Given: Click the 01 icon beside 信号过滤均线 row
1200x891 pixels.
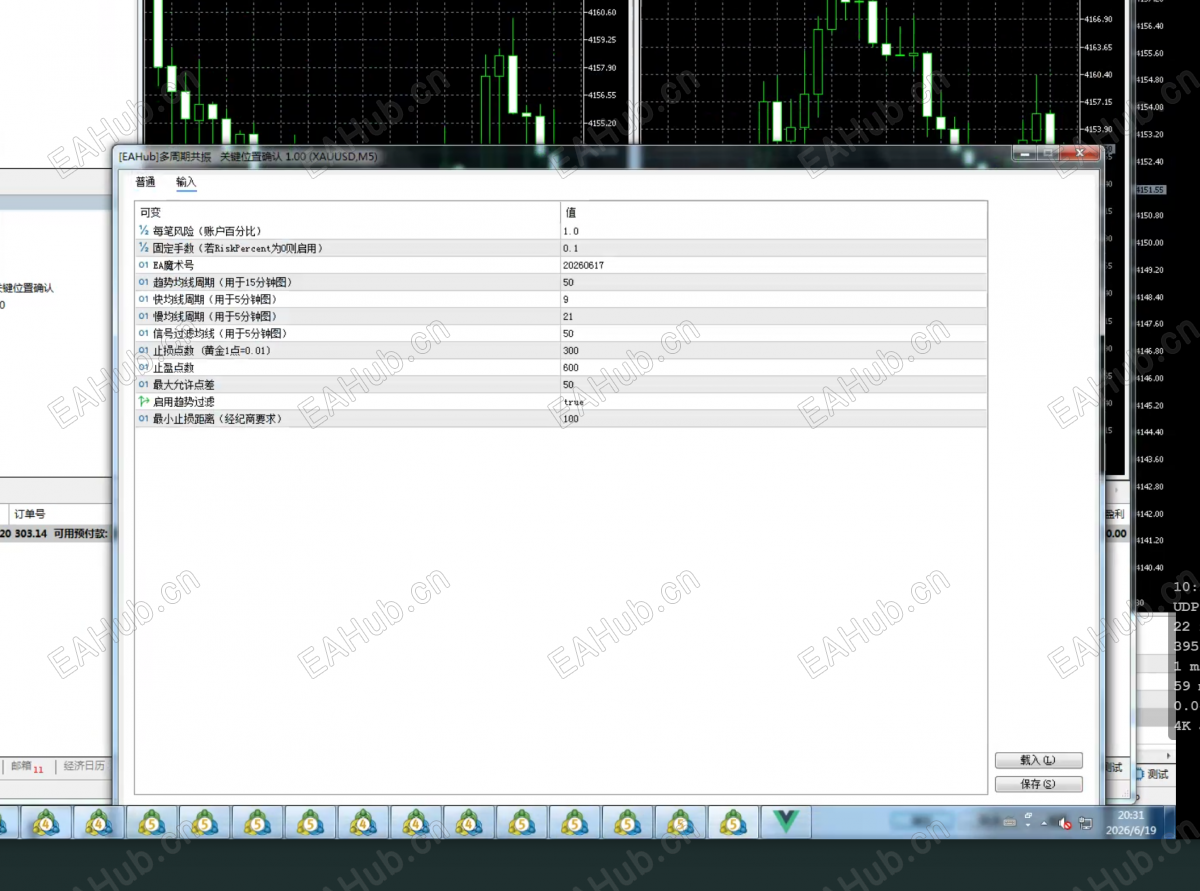Looking at the screenshot, I should click(144, 333).
